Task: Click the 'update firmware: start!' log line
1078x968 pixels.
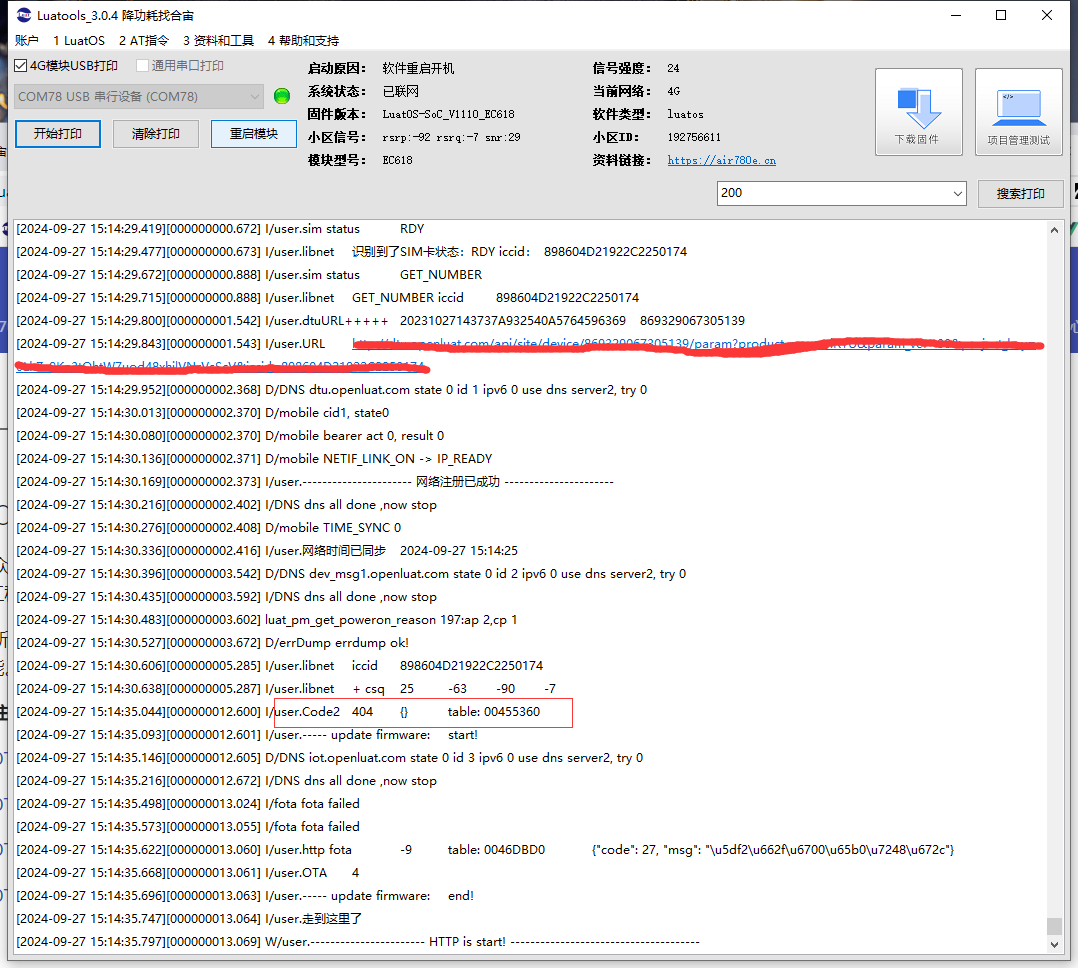Action: (x=247, y=735)
